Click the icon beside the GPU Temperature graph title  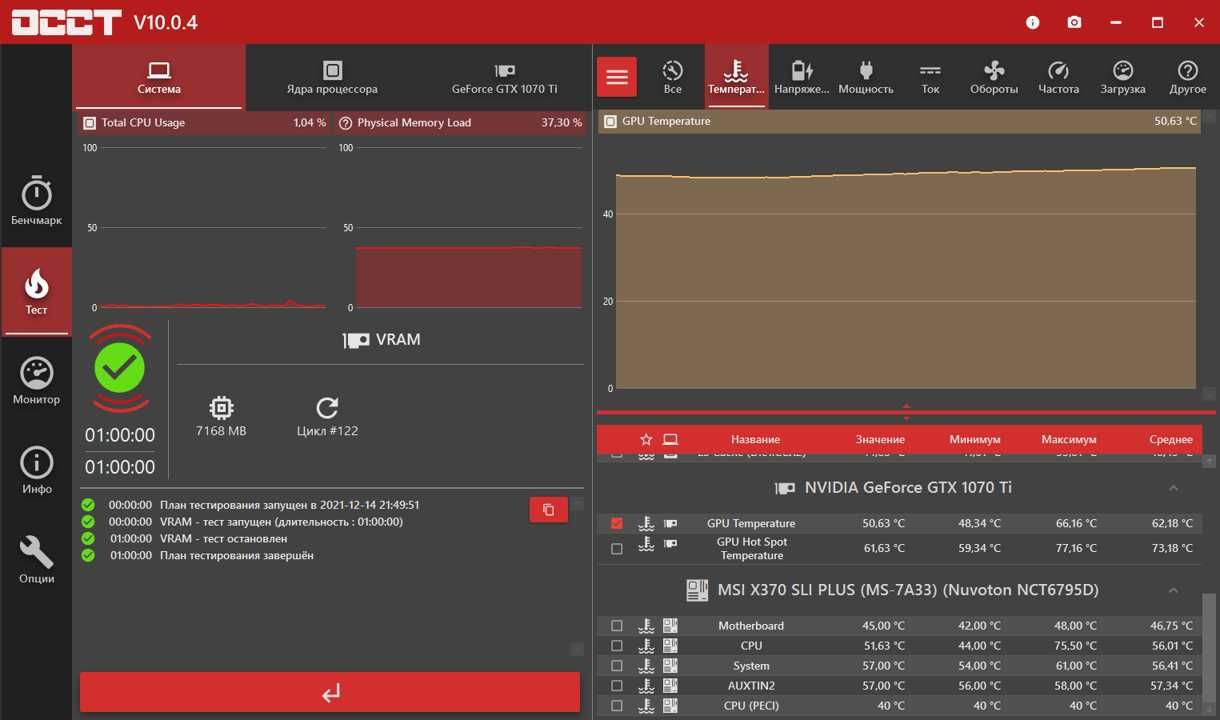[610, 121]
